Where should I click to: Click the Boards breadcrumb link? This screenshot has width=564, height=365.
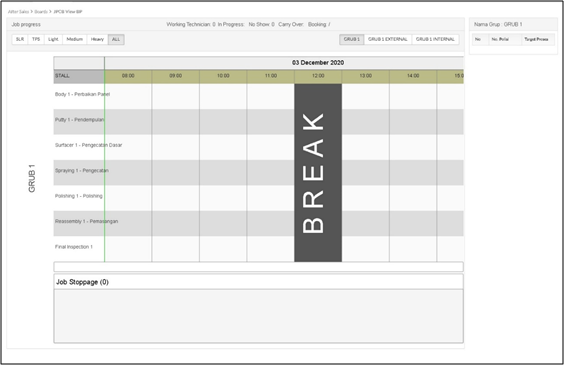[x=41, y=12]
